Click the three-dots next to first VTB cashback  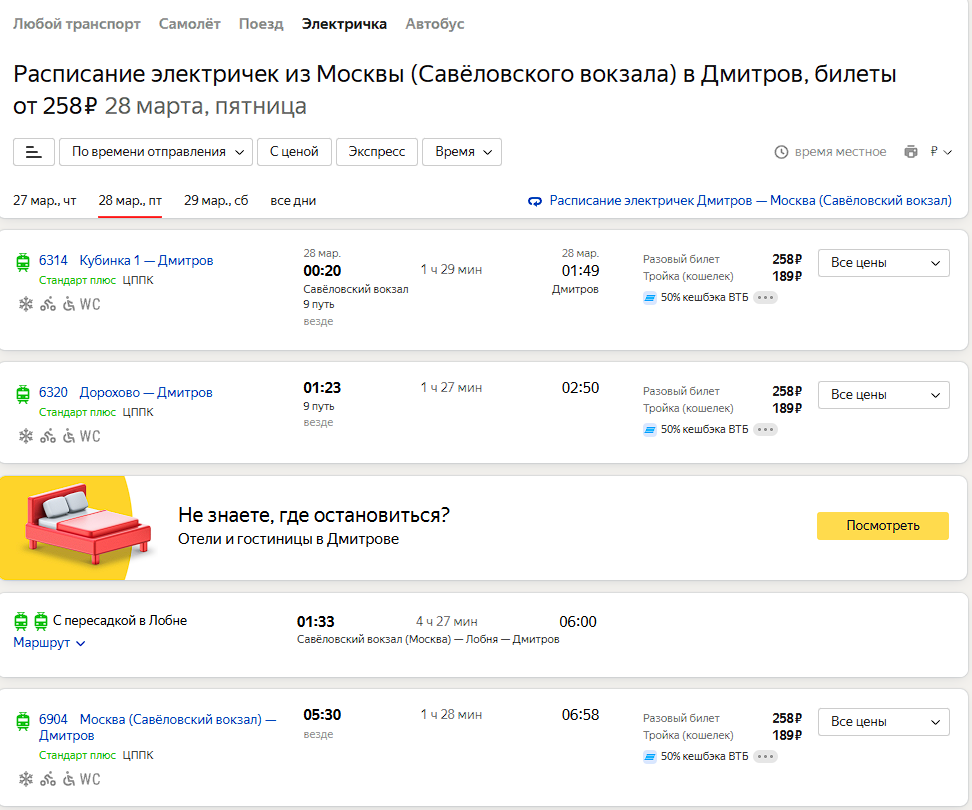click(x=765, y=297)
